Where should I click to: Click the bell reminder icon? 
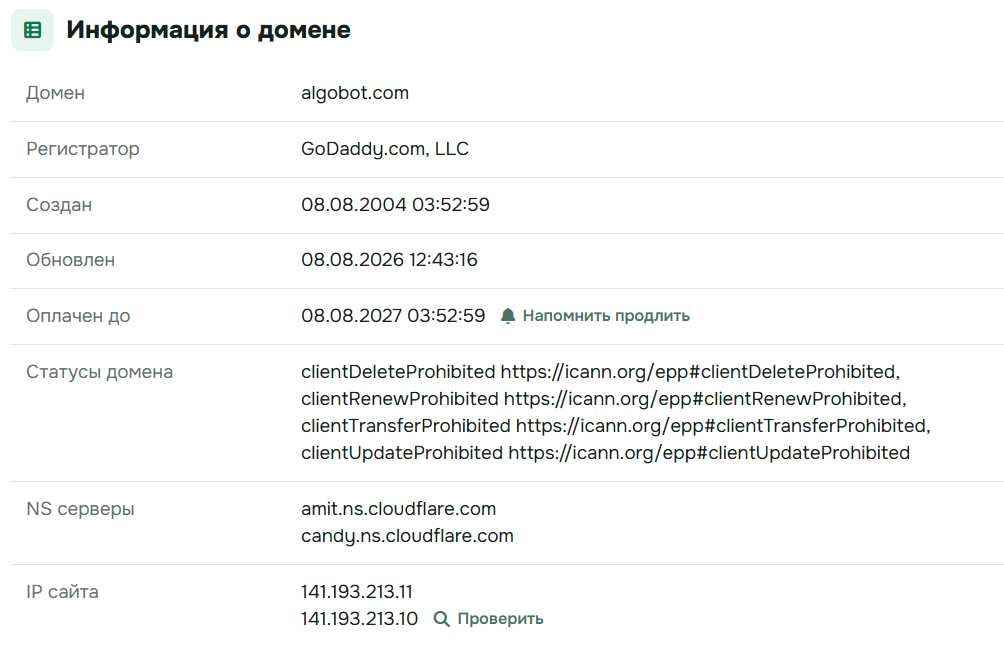point(508,316)
